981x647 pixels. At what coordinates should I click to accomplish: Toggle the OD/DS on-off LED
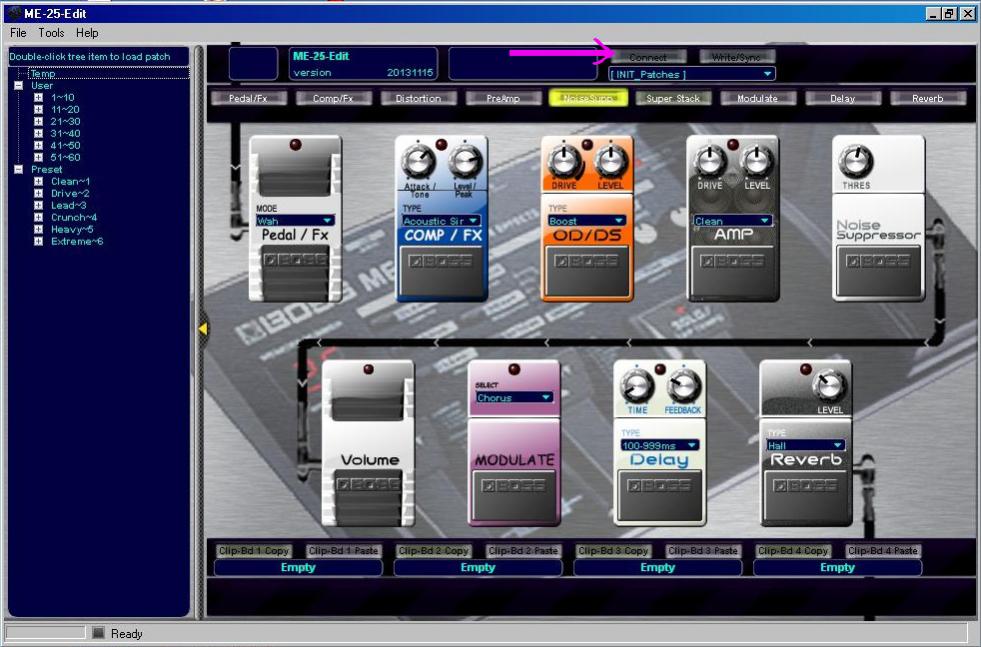coord(587,145)
